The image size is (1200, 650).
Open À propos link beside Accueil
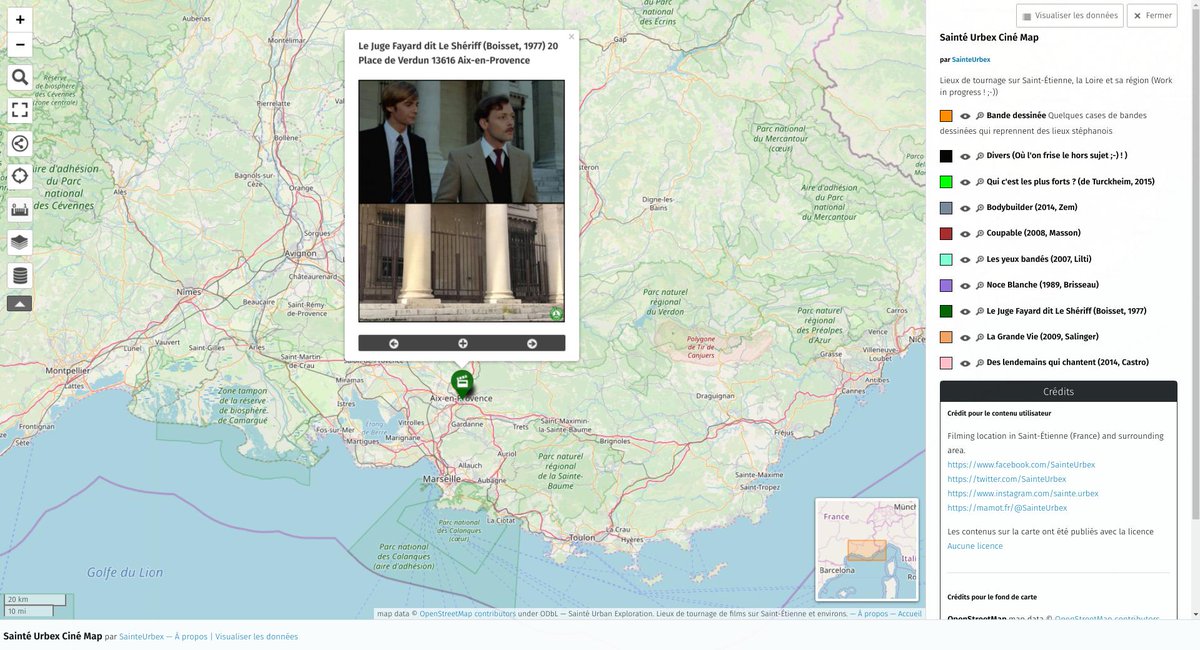872,614
